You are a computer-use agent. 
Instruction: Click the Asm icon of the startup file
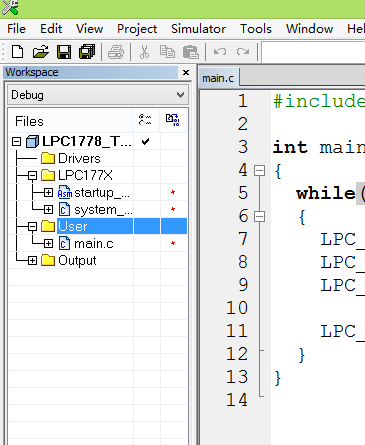pos(65,192)
